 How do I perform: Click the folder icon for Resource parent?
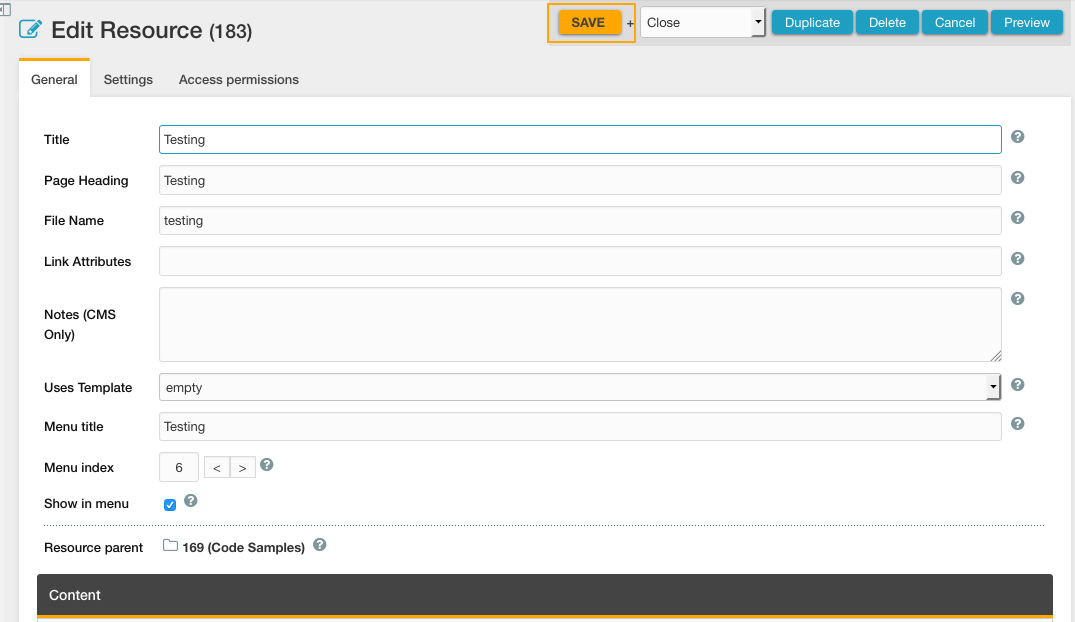tap(170, 546)
